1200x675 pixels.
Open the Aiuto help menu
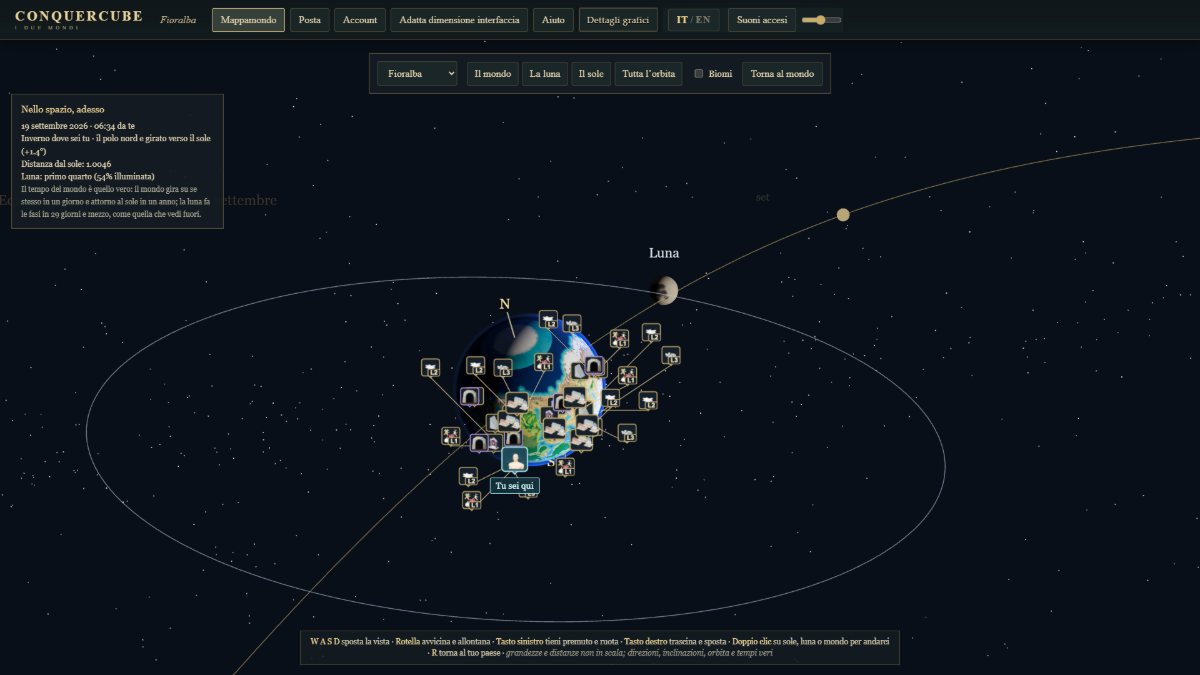(554, 20)
